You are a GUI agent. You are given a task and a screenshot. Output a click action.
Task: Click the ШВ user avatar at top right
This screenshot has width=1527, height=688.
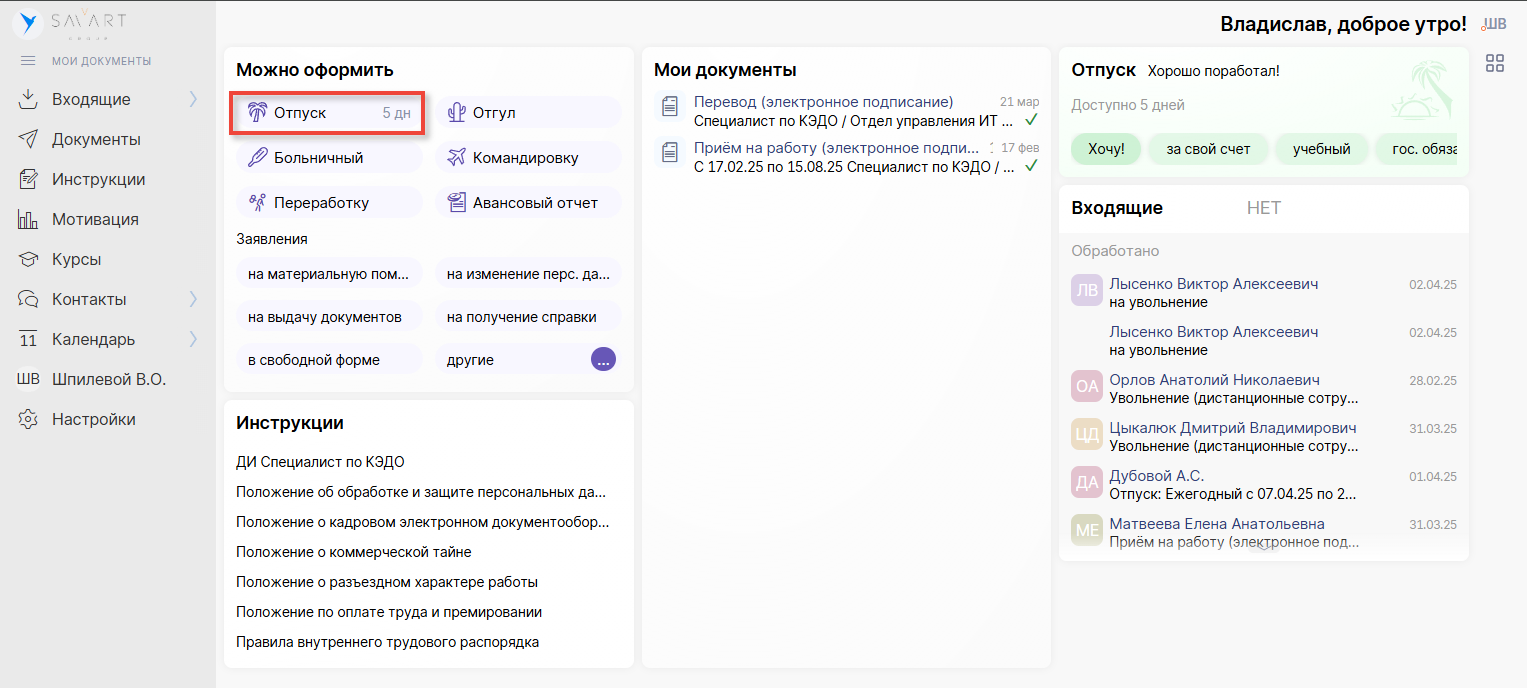coord(1494,24)
